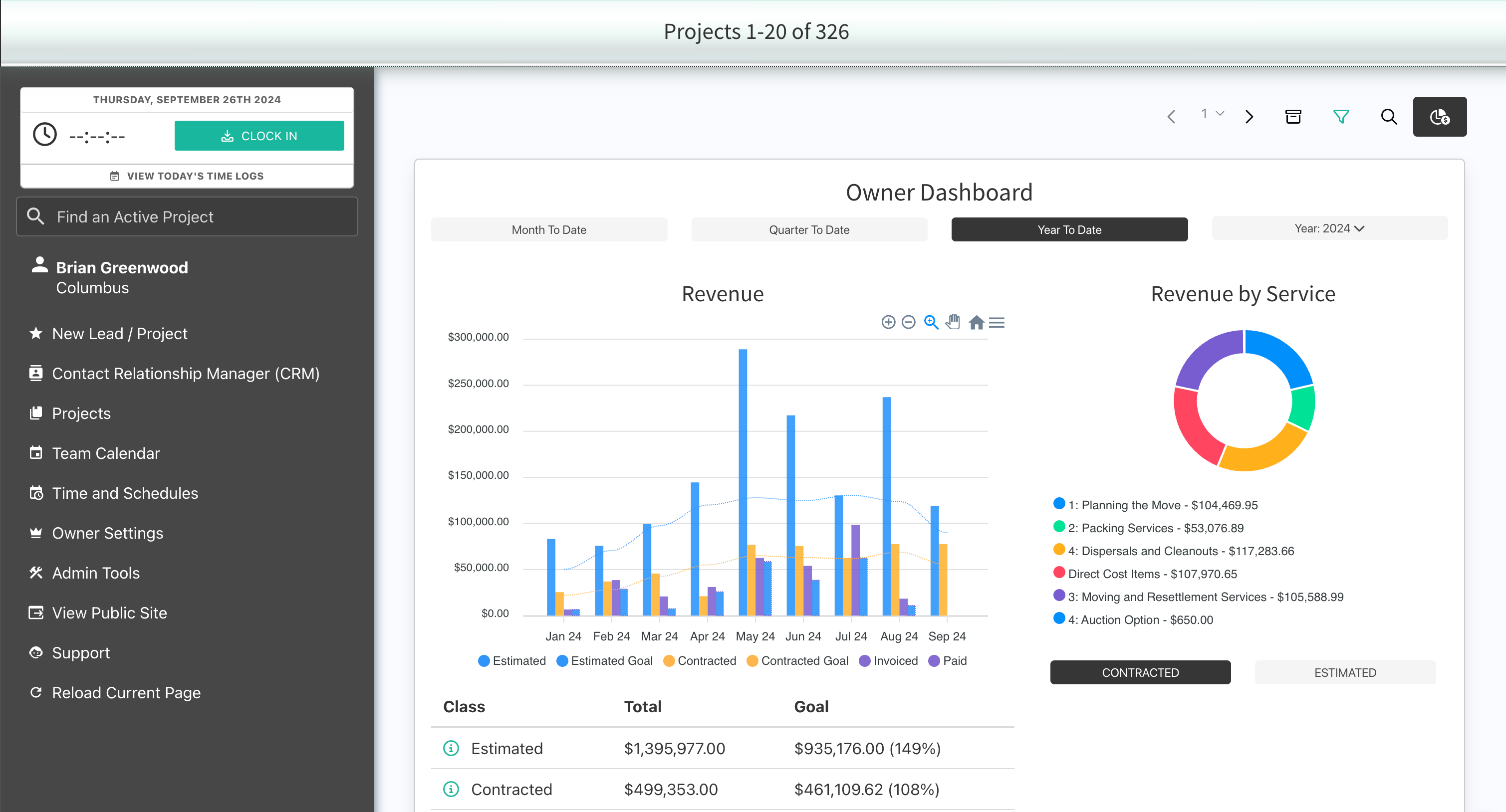Click the chart zoom in plus icon
Image resolution: width=1506 pixels, height=812 pixels.
click(x=888, y=322)
